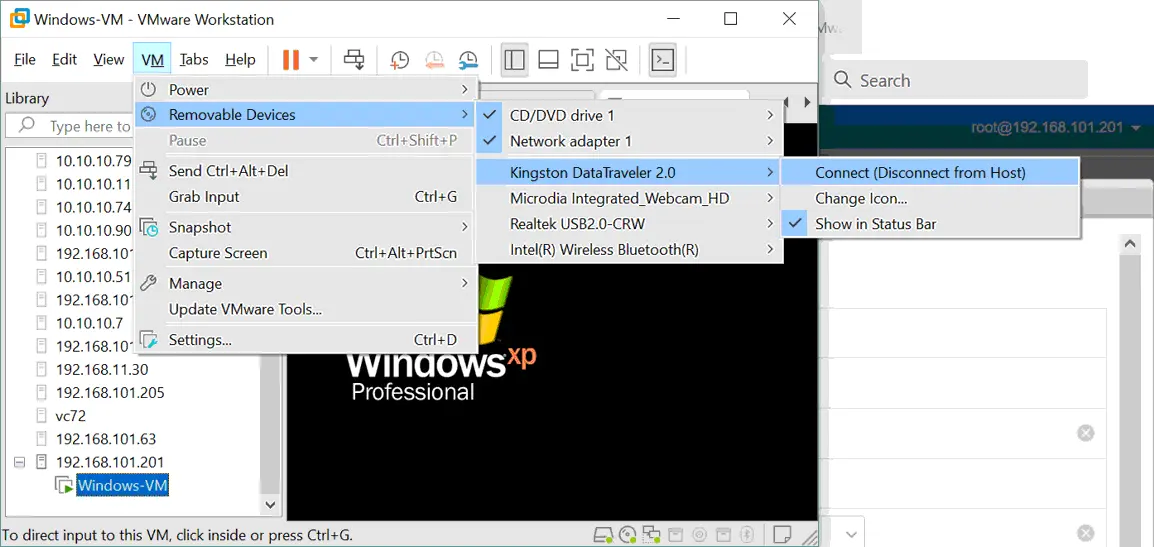Click the hard disk status bar icon

pyautogui.click(x=603, y=534)
